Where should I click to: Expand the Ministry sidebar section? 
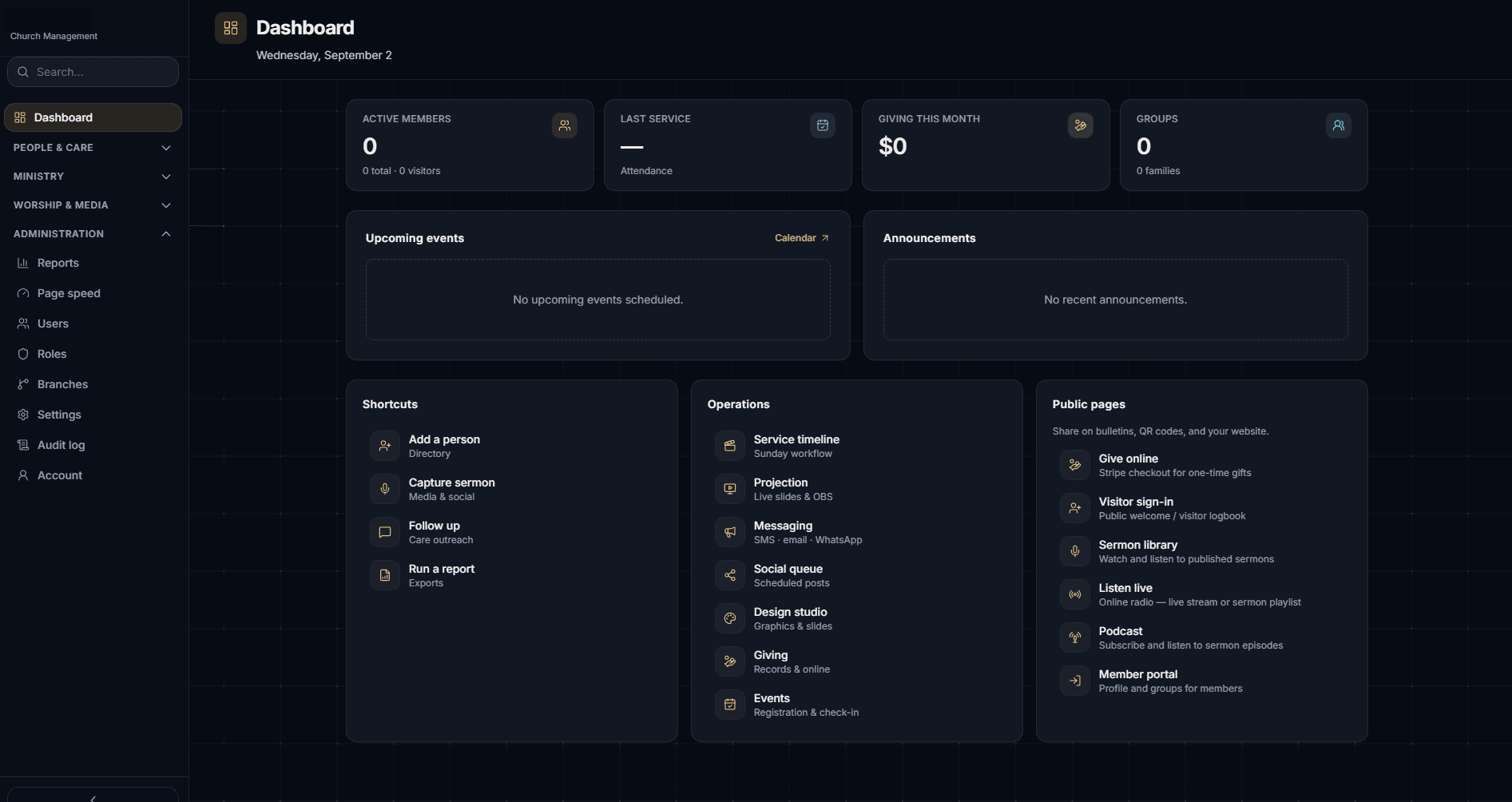(x=93, y=177)
